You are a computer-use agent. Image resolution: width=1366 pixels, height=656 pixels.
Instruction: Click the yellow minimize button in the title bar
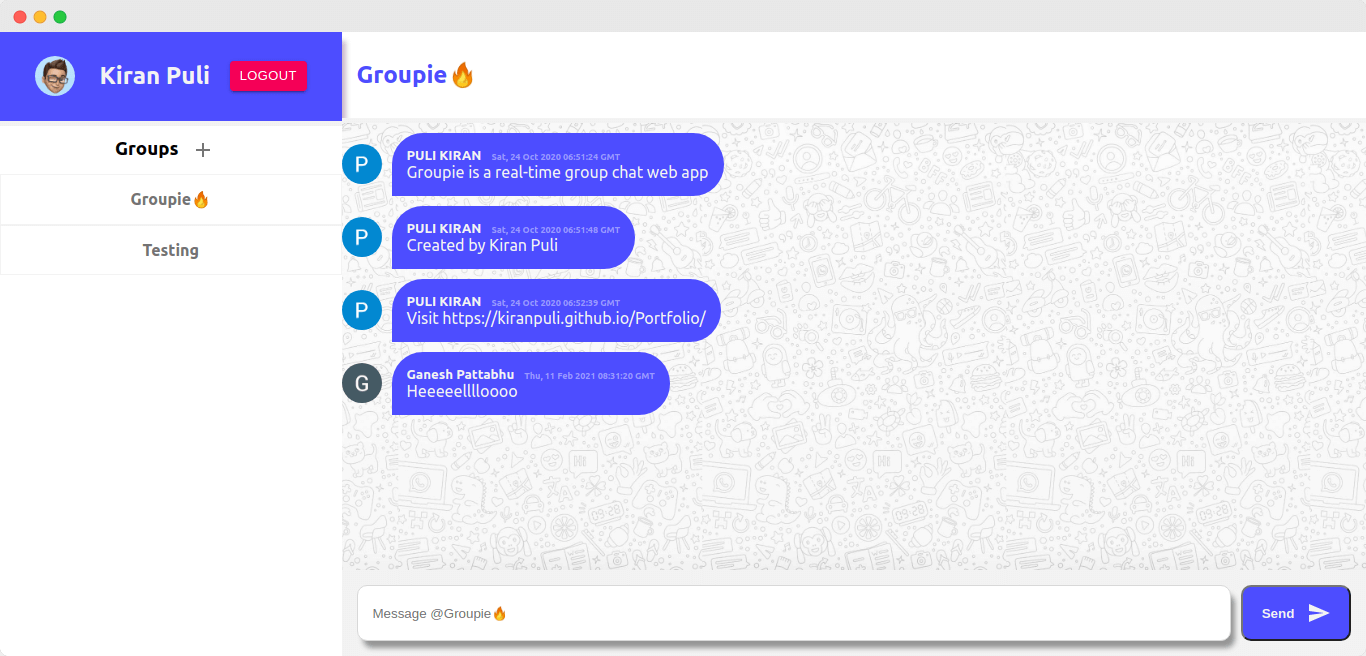[40, 16]
